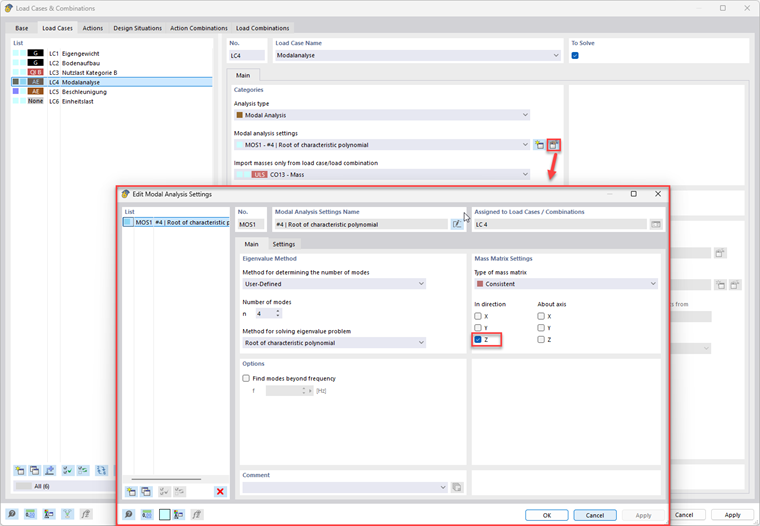
Task: Switch to the Actions tab
Action: pos(93,28)
